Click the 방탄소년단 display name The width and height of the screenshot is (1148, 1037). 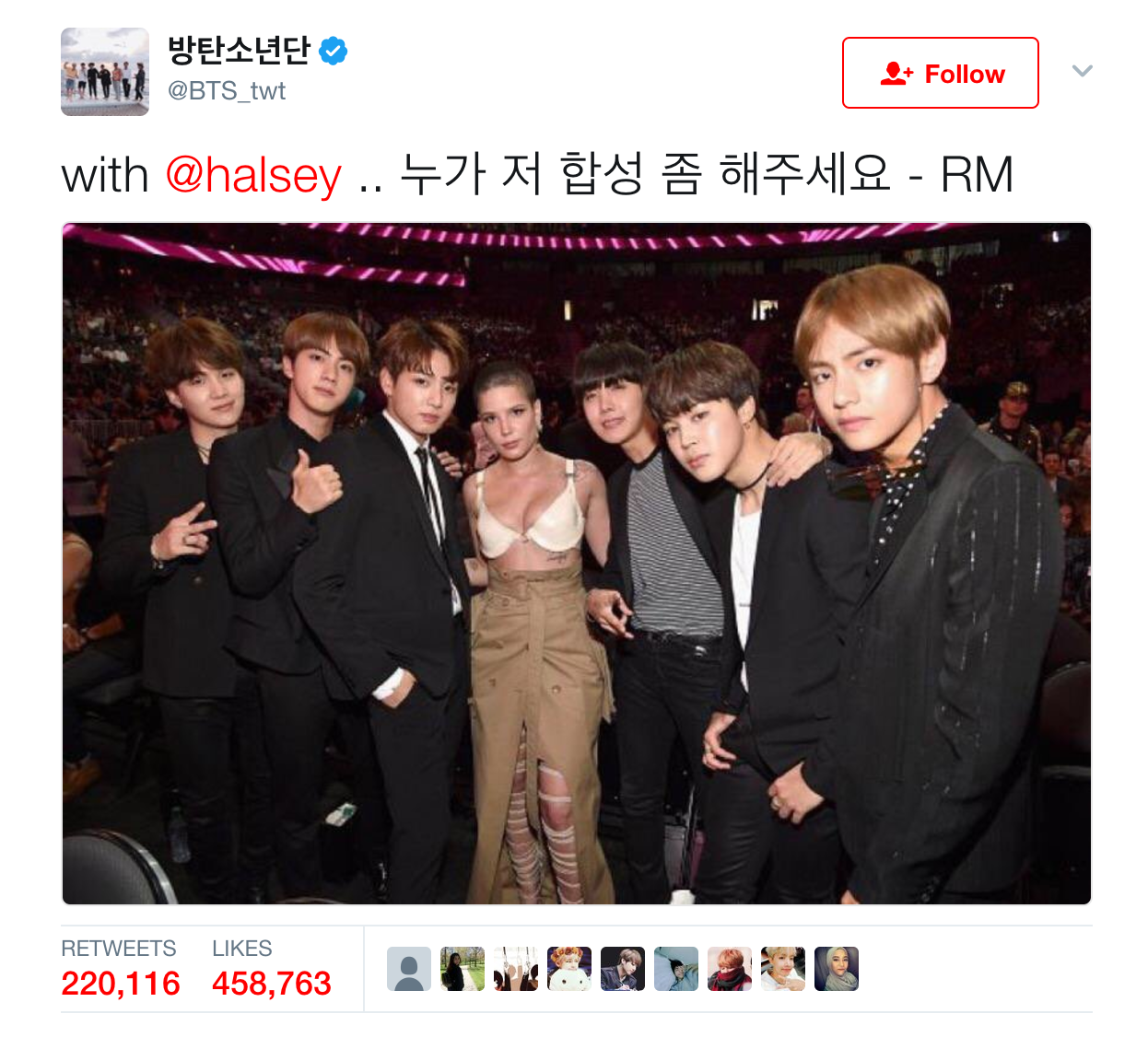(x=240, y=50)
